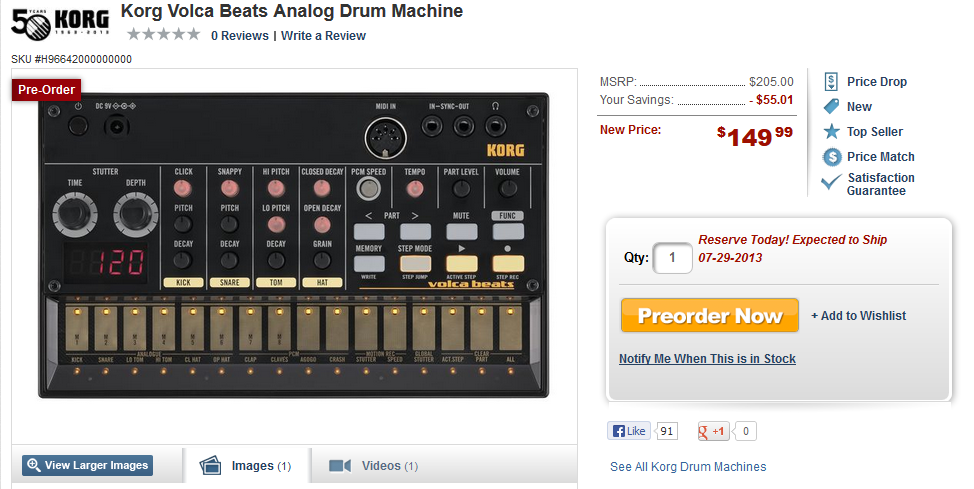974x489 pixels.
Task: Click View Larger Images button
Action: click(x=88, y=465)
